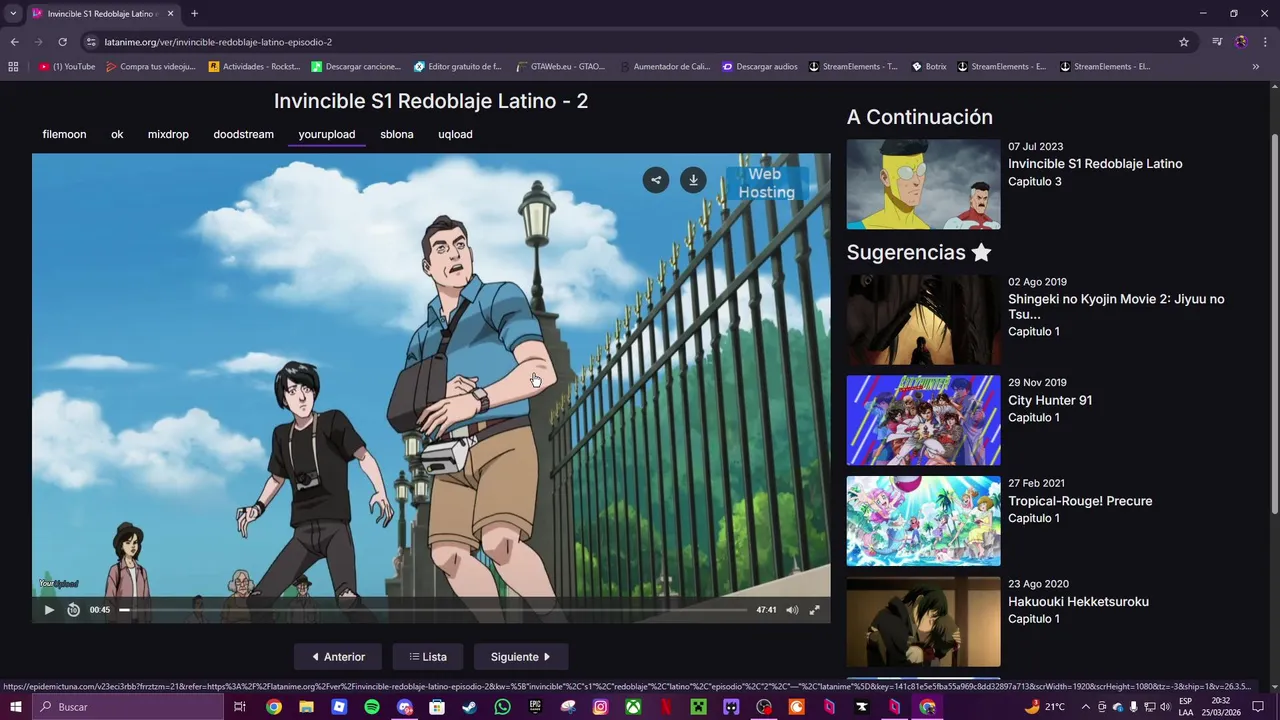
Task: Select the uqload server tab
Action: pos(455,134)
